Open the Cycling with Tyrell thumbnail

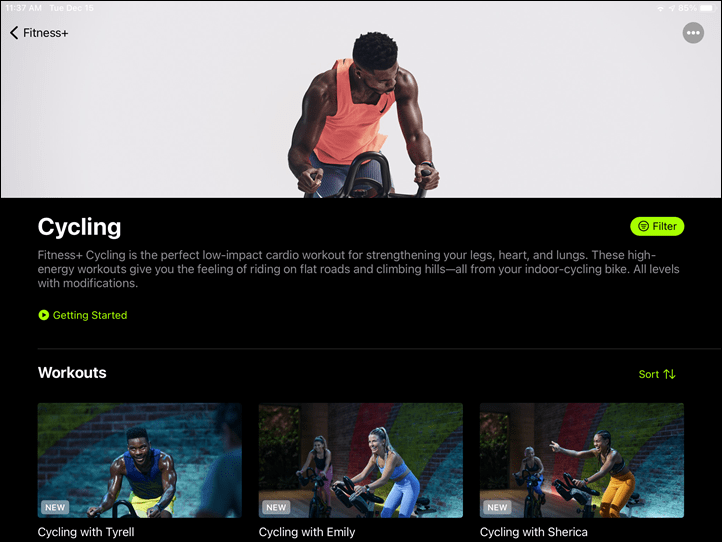tap(140, 460)
